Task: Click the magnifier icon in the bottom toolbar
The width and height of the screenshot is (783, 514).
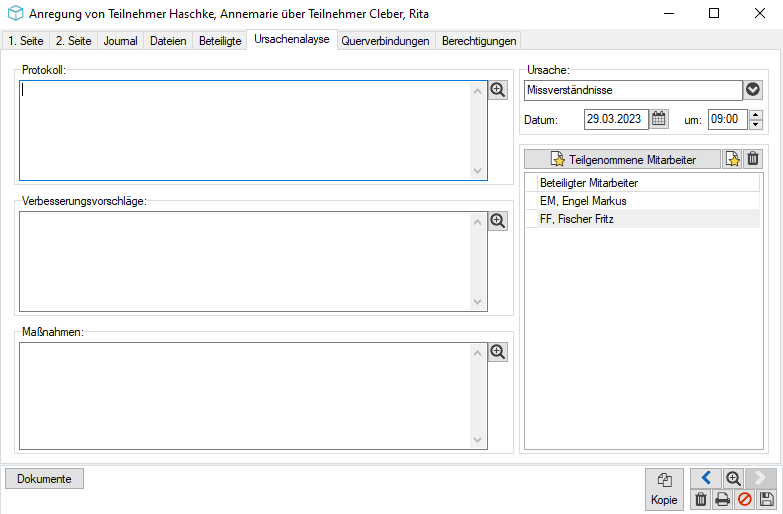Action: [x=733, y=478]
